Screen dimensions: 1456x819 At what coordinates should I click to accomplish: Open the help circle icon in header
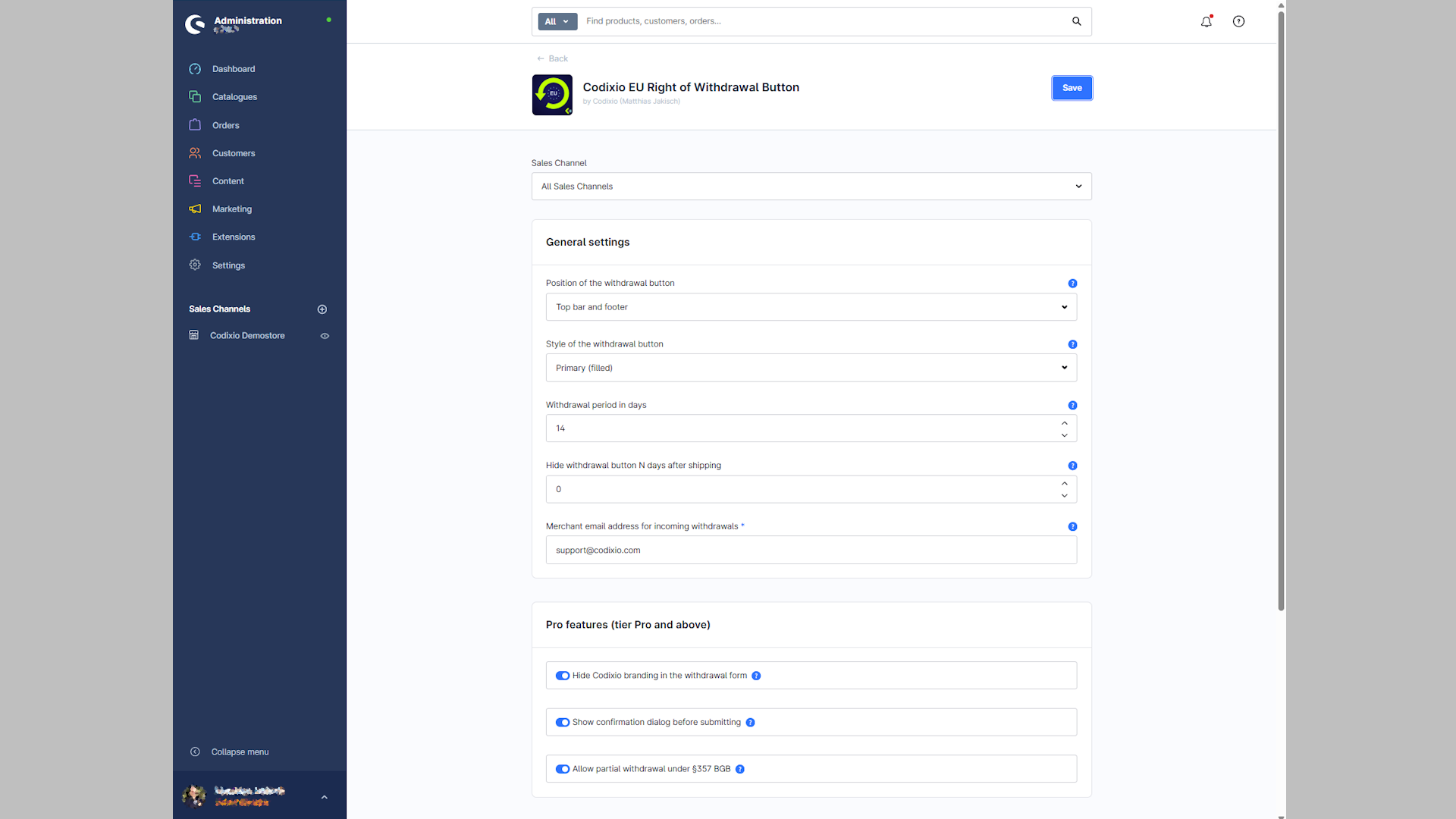click(1238, 21)
